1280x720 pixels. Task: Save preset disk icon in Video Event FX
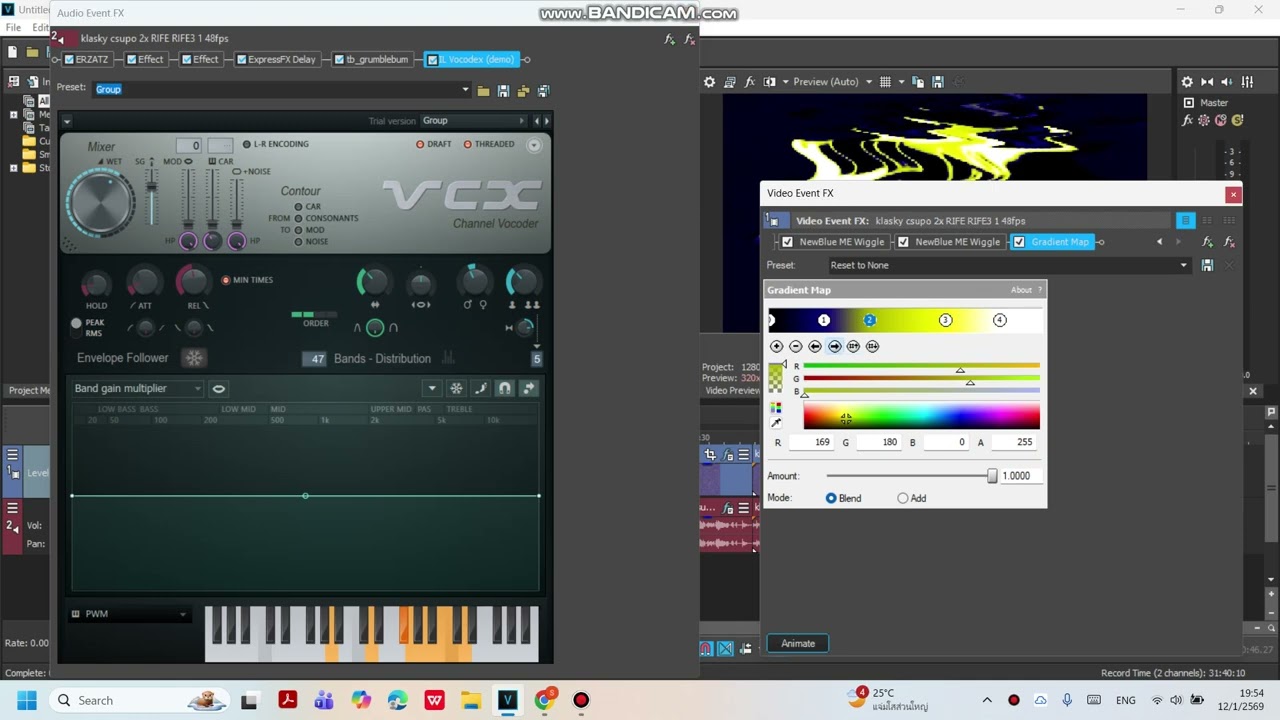coord(1207,265)
